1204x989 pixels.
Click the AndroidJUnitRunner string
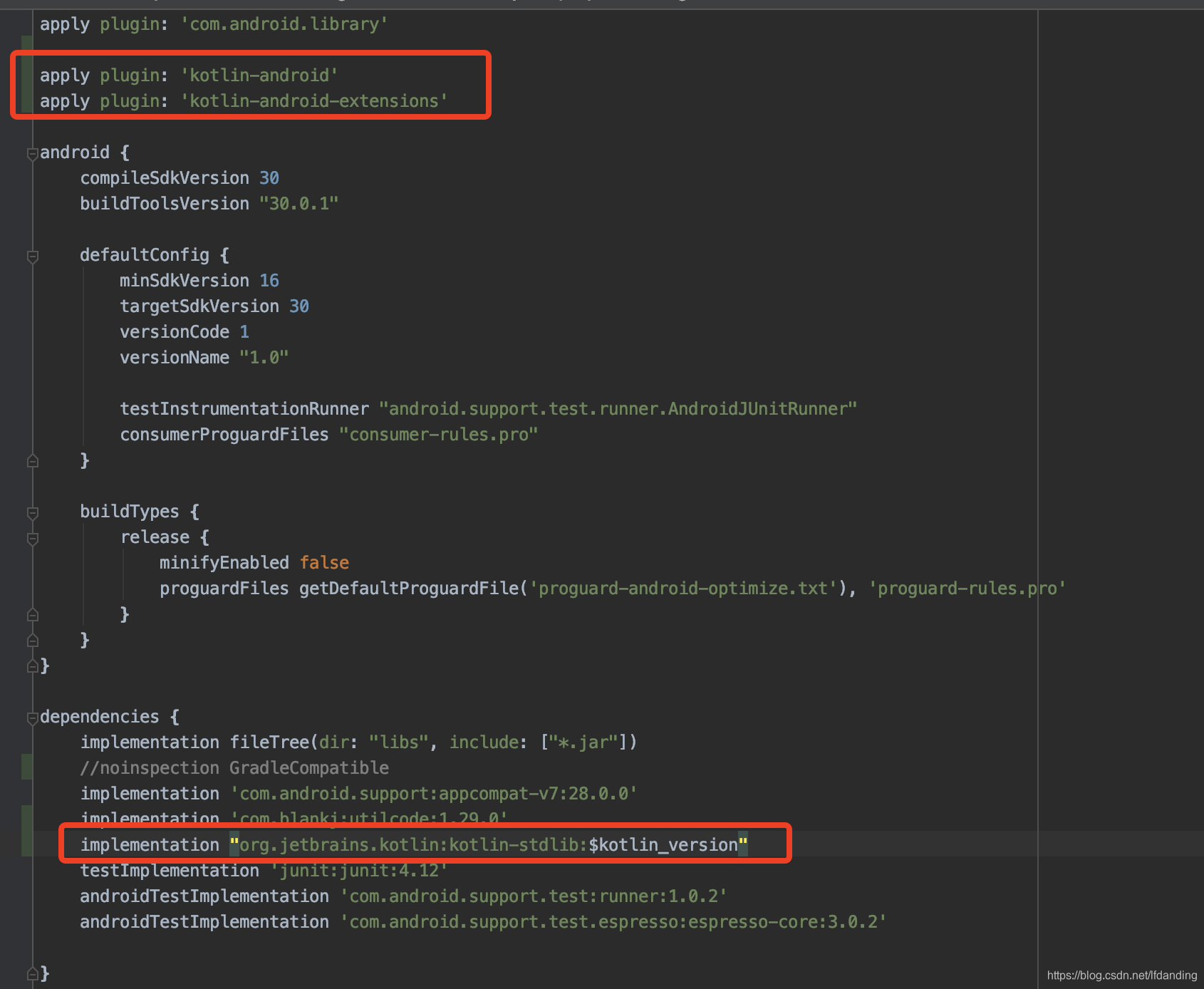point(618,409)
